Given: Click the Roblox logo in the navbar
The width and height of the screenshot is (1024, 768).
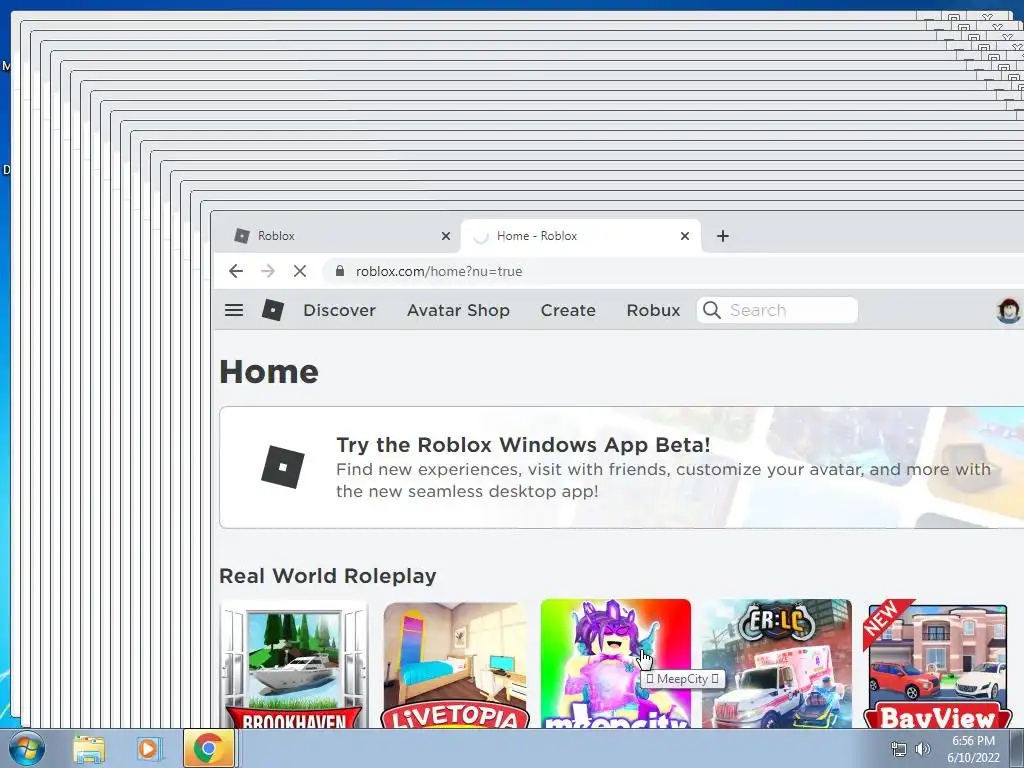Looking at the screenshot, I should (x=272, y=310).
